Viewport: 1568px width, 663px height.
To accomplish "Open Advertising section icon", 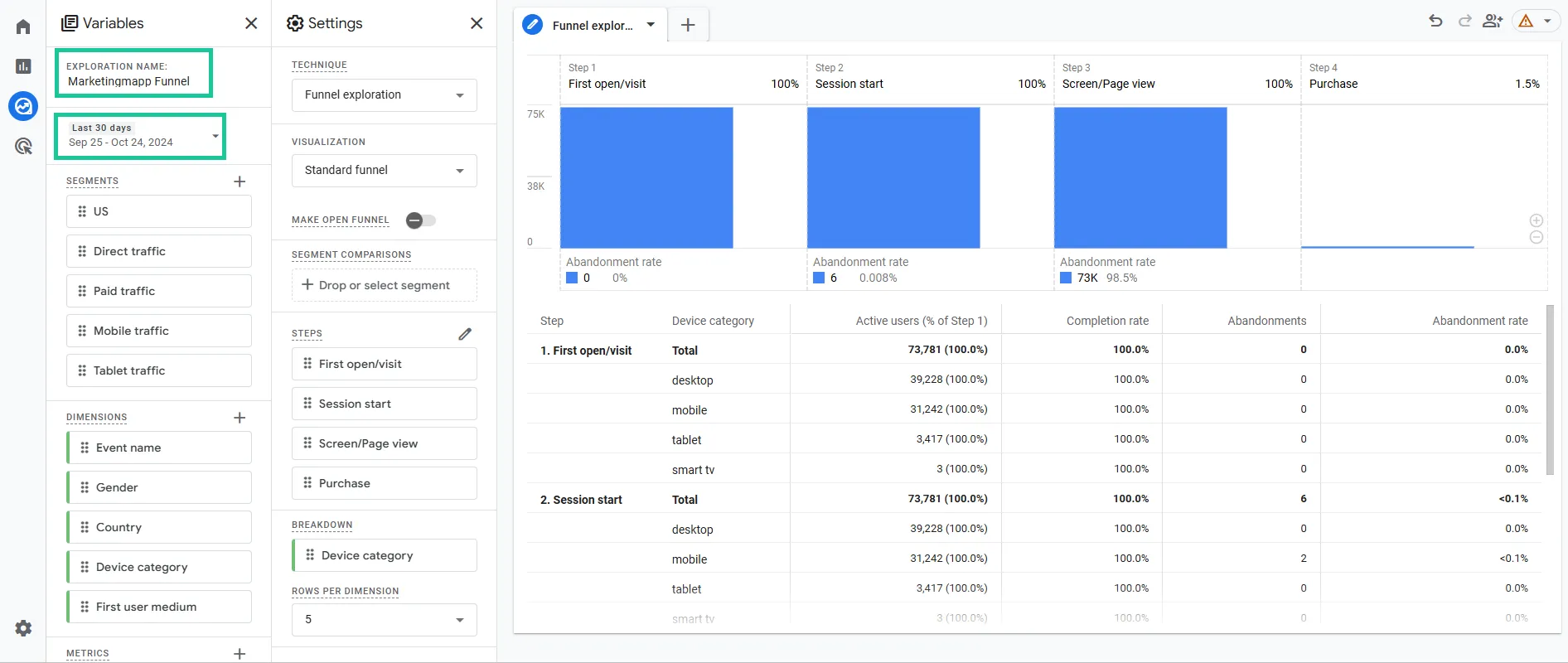I will pos(23,147).
